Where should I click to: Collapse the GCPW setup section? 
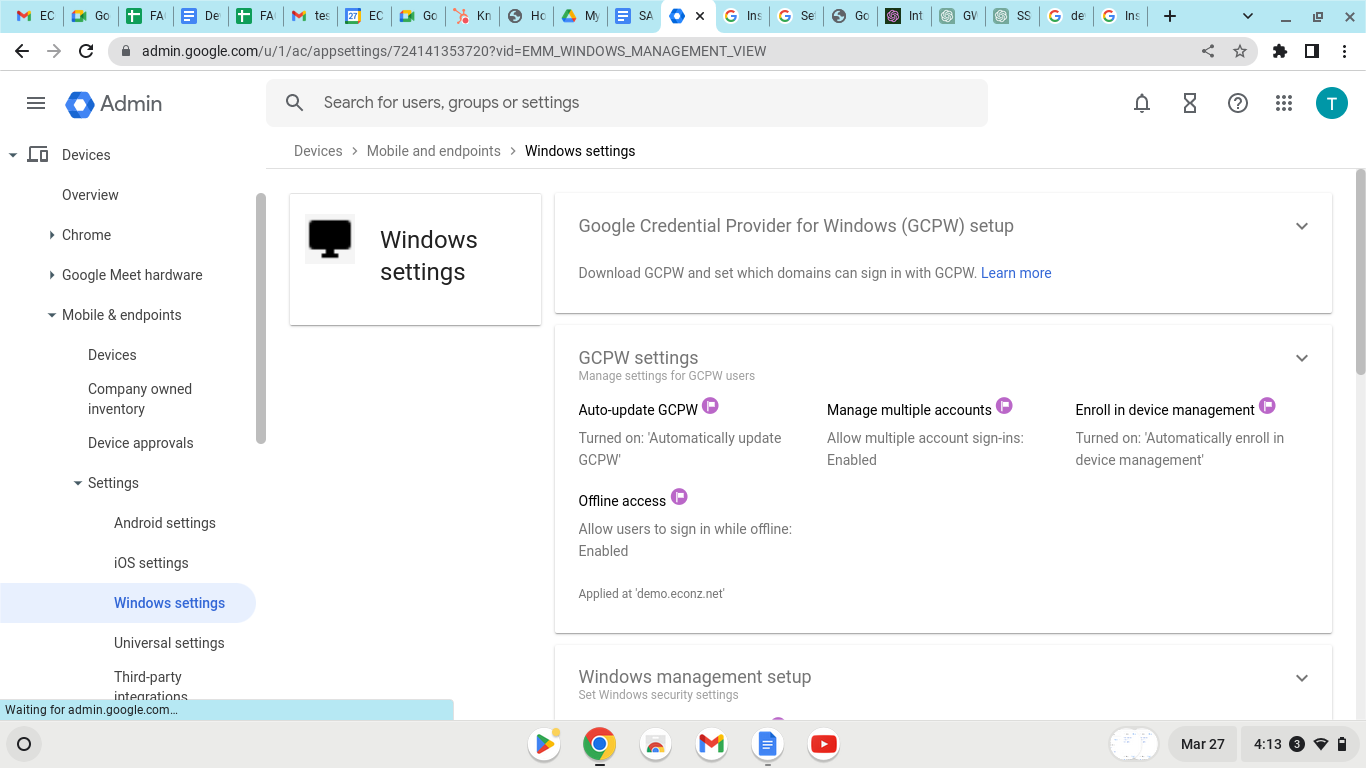click(1302, 226)
